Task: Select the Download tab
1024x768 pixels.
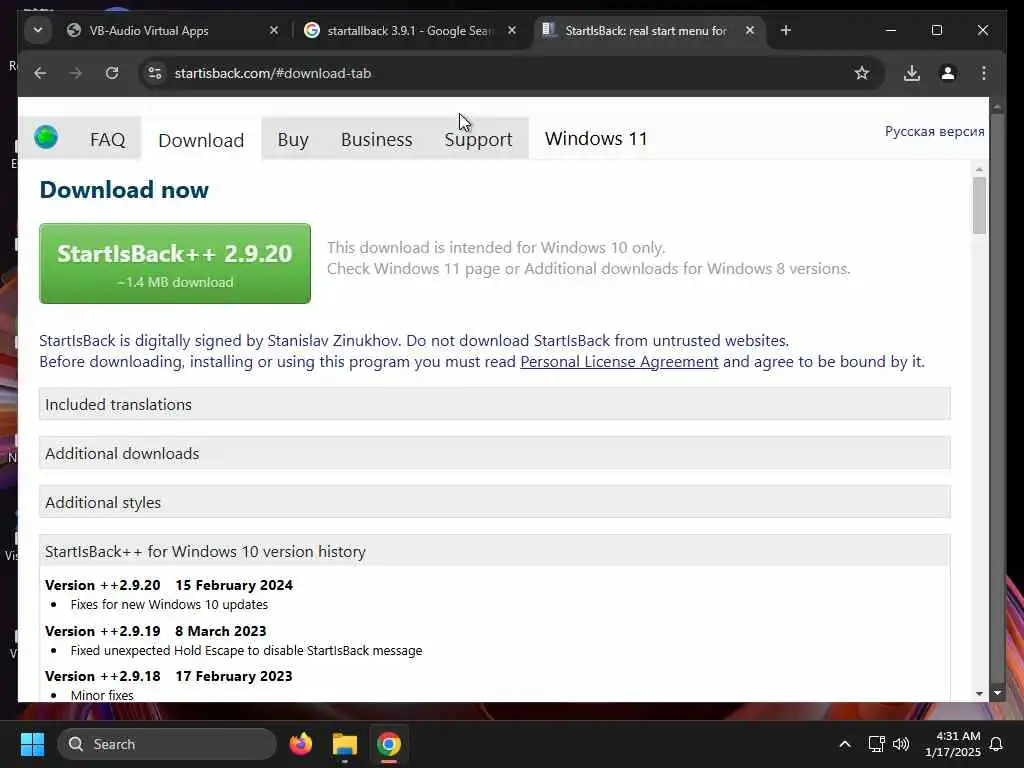Action: 201,140
